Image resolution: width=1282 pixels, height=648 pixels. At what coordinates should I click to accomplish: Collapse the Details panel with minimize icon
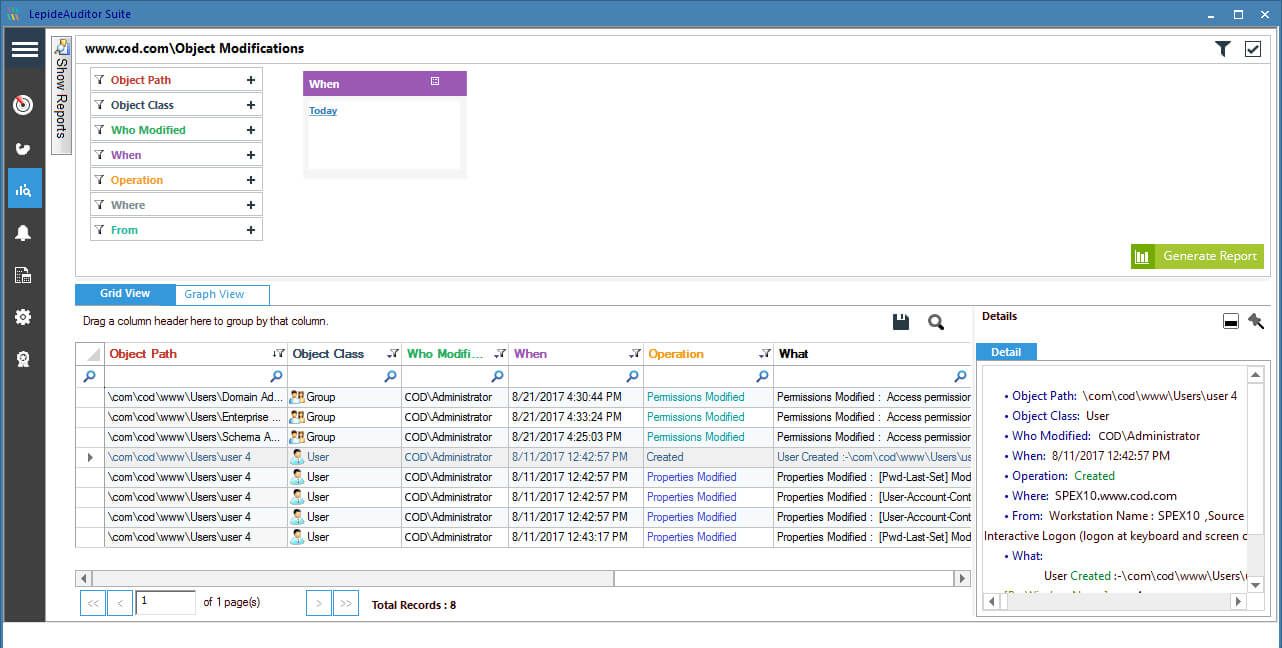coord(1231,321)
